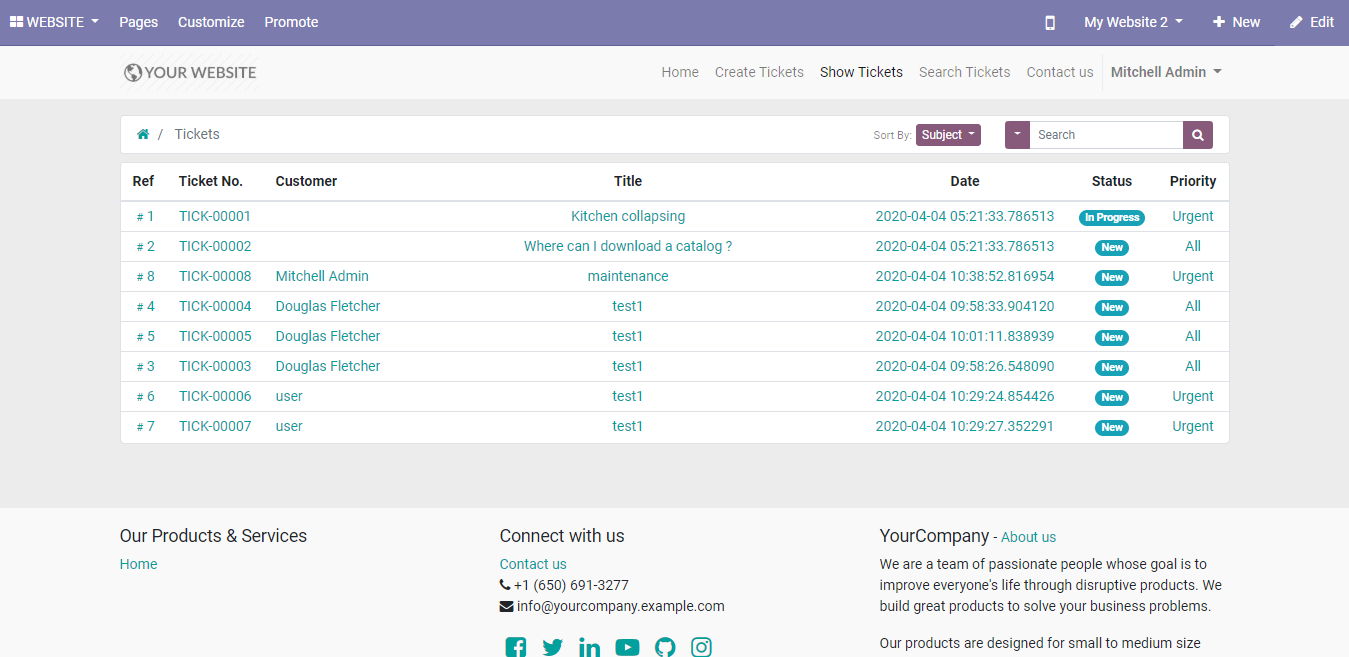Click the About us footer link
This screenshot has width=1349, height=657.
[x=1028, y=537]
